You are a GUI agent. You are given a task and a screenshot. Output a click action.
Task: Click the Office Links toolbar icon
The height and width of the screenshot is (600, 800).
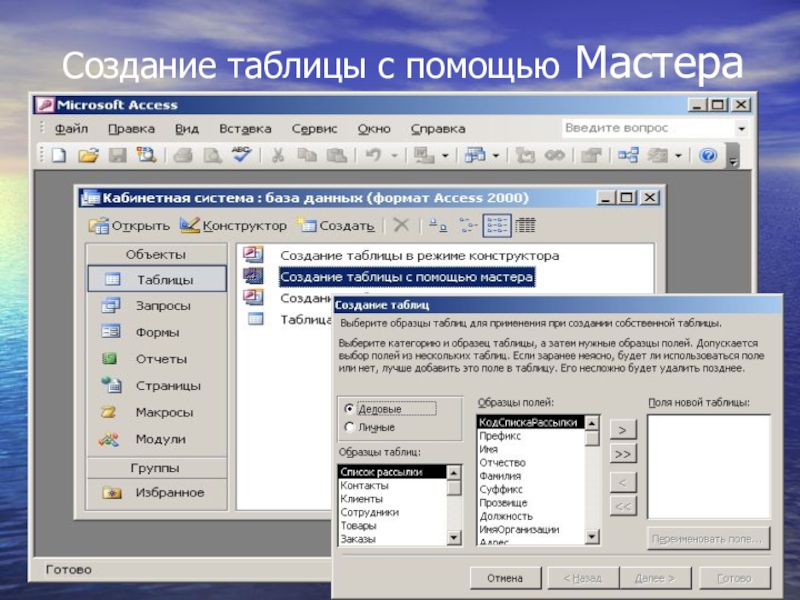(424, 155)
